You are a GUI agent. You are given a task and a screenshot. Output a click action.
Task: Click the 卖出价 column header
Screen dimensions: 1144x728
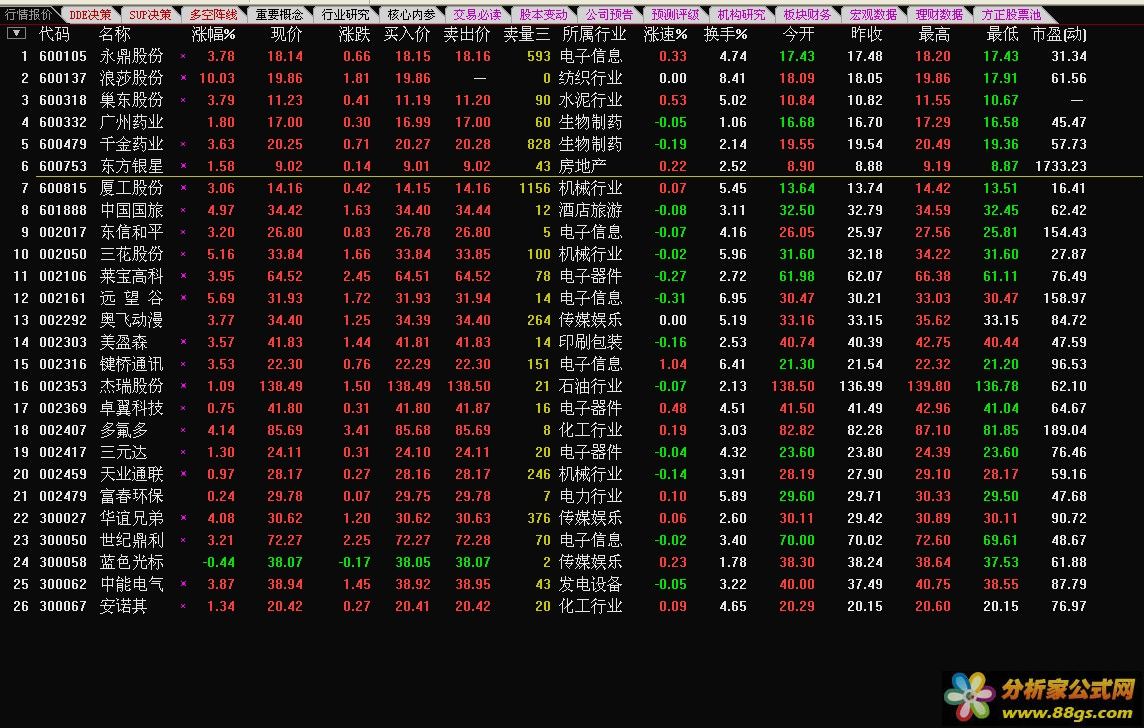[x=467, y=34]
